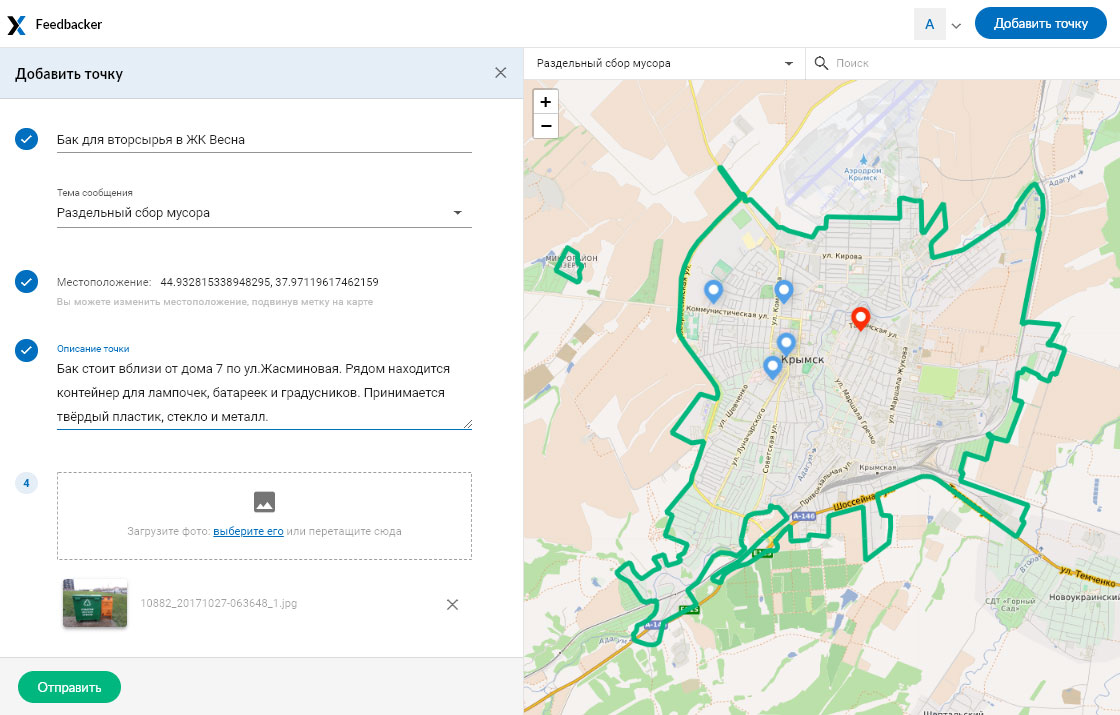Click the magnifying glass search icon
The height and width of the screenshot is (715, 1120).
[x=823, y=63]
